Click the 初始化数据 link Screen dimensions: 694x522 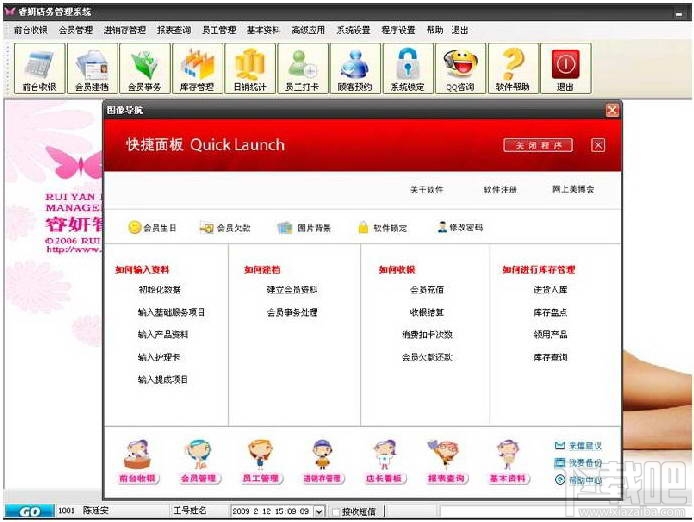coord(159,290)
